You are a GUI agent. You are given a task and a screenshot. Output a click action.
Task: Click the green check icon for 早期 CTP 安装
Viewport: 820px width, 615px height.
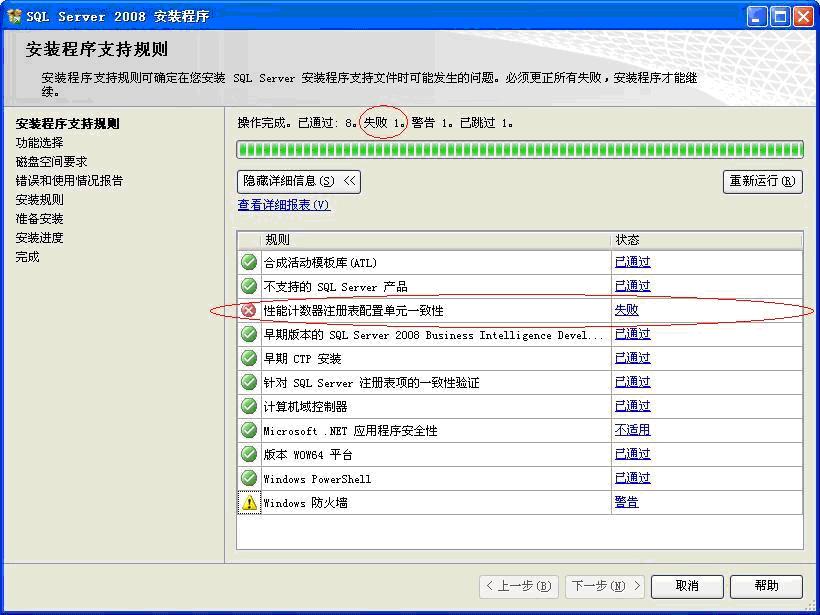coord(249,358)
